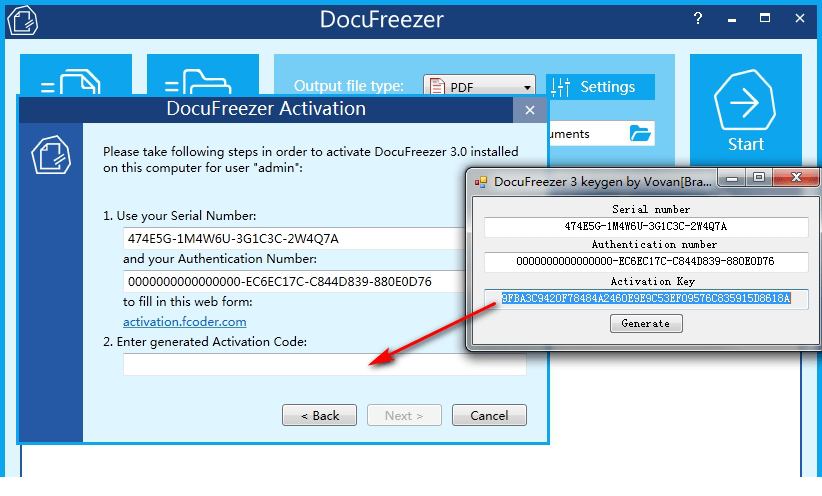The height and width of the screenshot is (496, 822).
Task: Click the highlighted Activation Key field in keygen
Action: tap(646, 298)
